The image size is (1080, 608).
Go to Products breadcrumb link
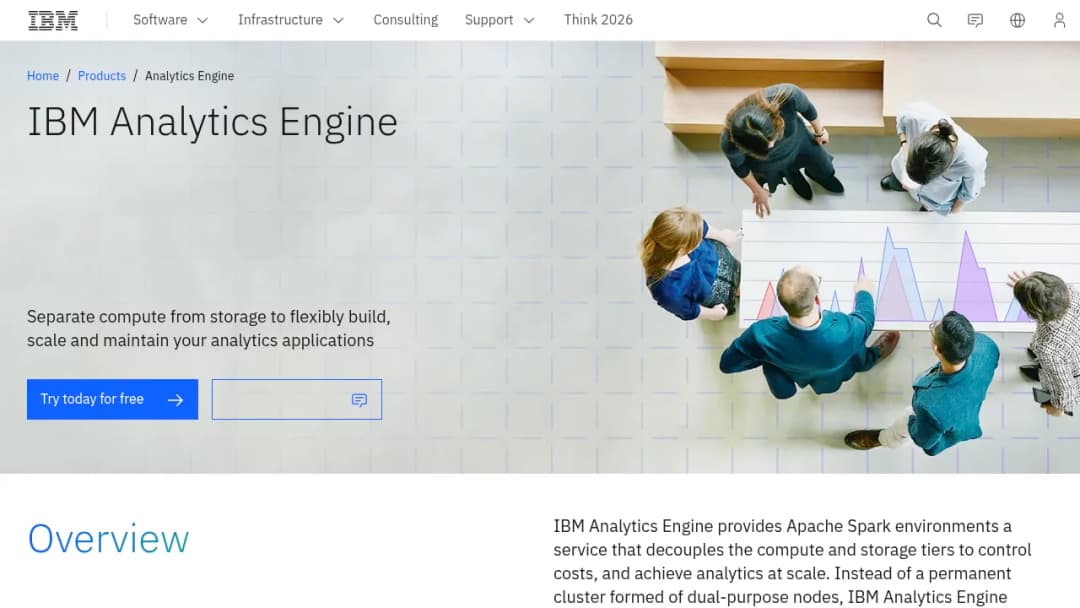coord(102,76)
